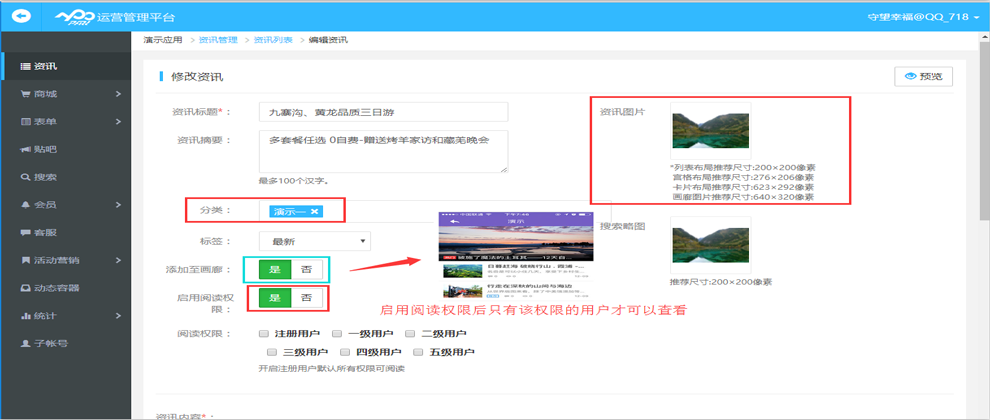Image resolution: width=990 pixels, height=420 pixels.
Task: Check the 注册用户 checkbox
Action: click(x=264, y=334)
